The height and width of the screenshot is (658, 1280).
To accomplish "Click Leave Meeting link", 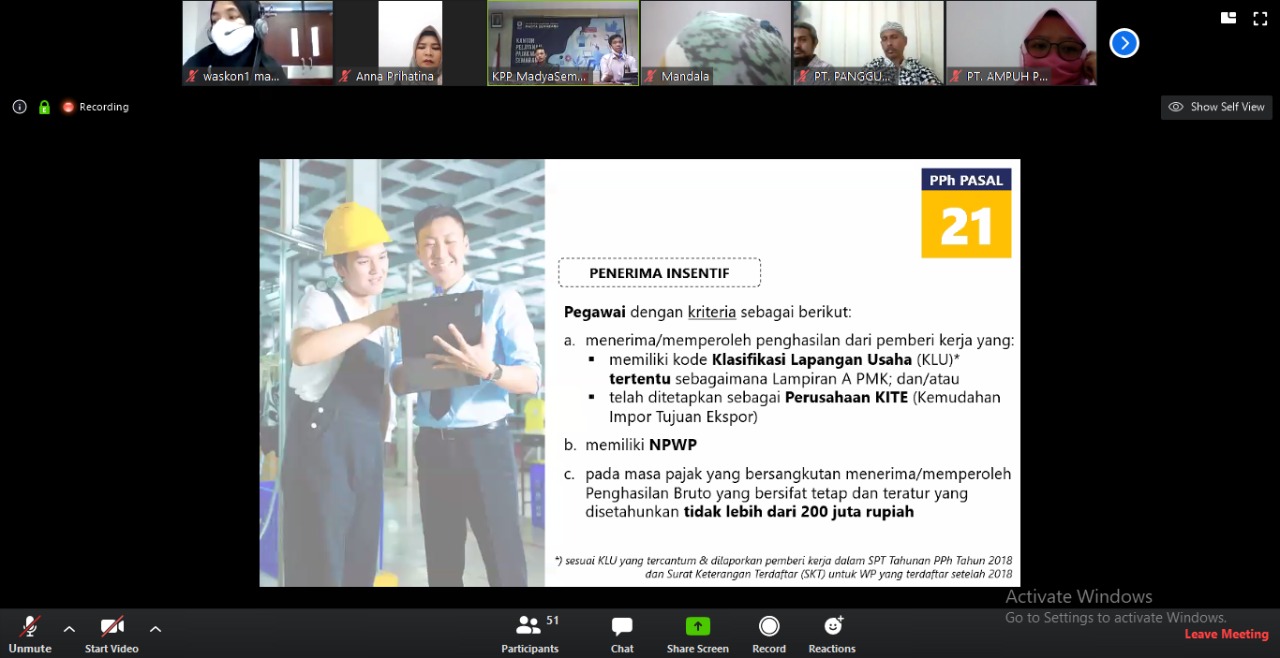I will click(1226, 634).
